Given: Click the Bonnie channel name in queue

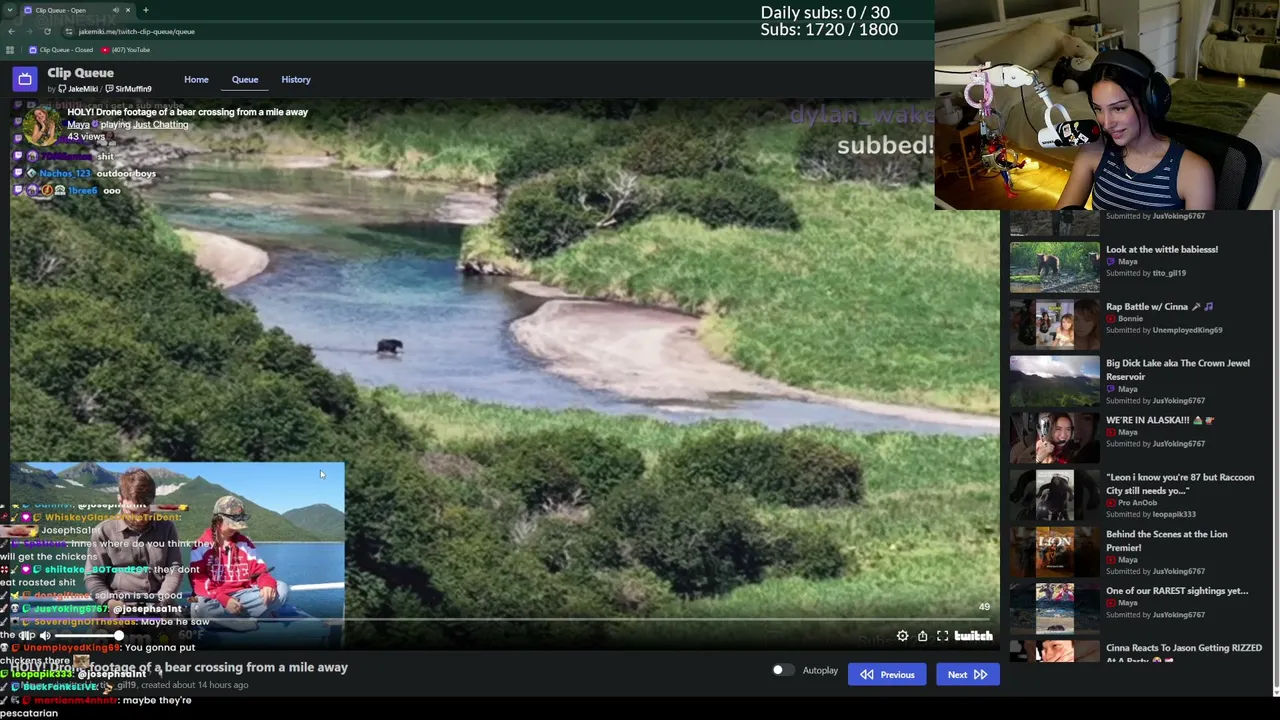Looking at the screenshot, I should pyautogui.click(x=1130, y=318).
